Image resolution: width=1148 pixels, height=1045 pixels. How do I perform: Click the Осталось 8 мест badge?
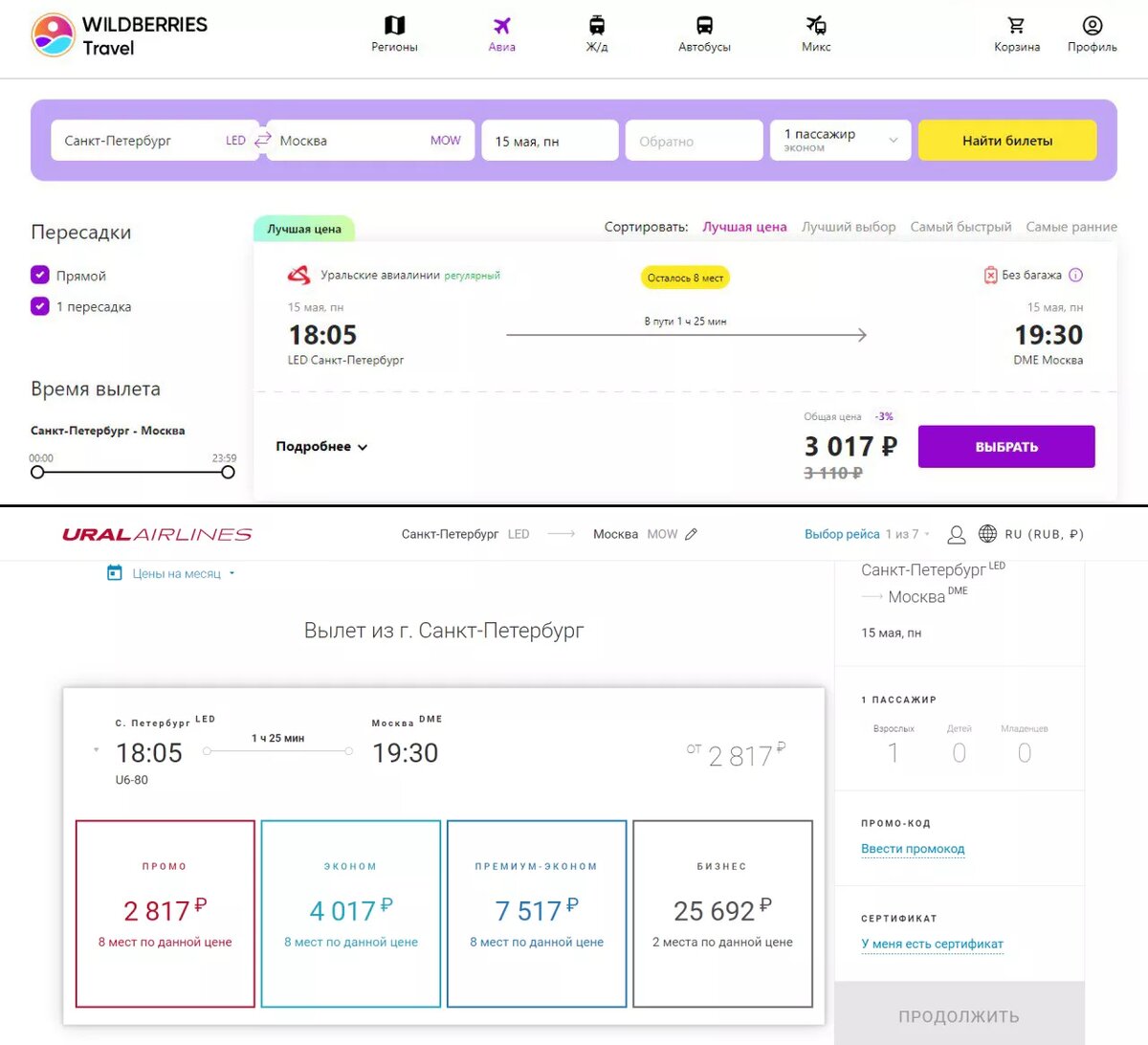685,278
